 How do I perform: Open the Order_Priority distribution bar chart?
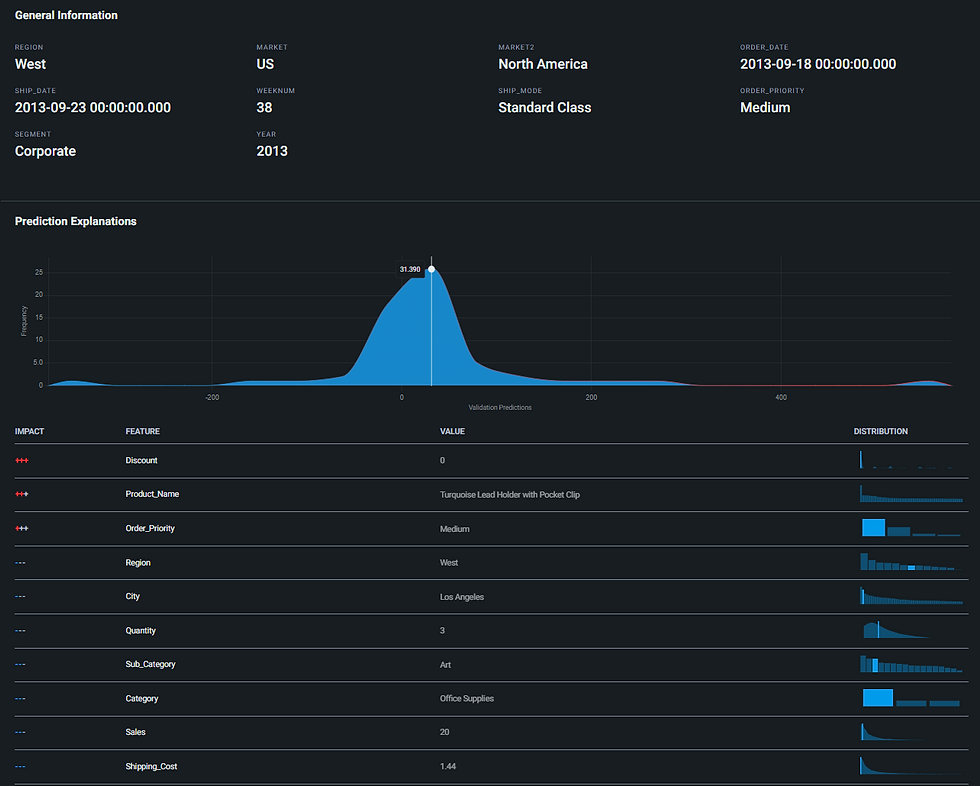click(x=911, y=527)
